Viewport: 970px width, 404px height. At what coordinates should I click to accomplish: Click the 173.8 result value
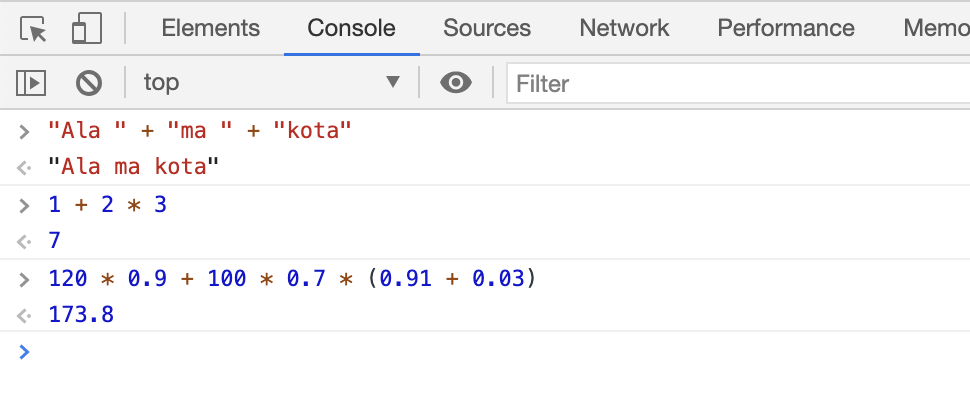point(81,315)
